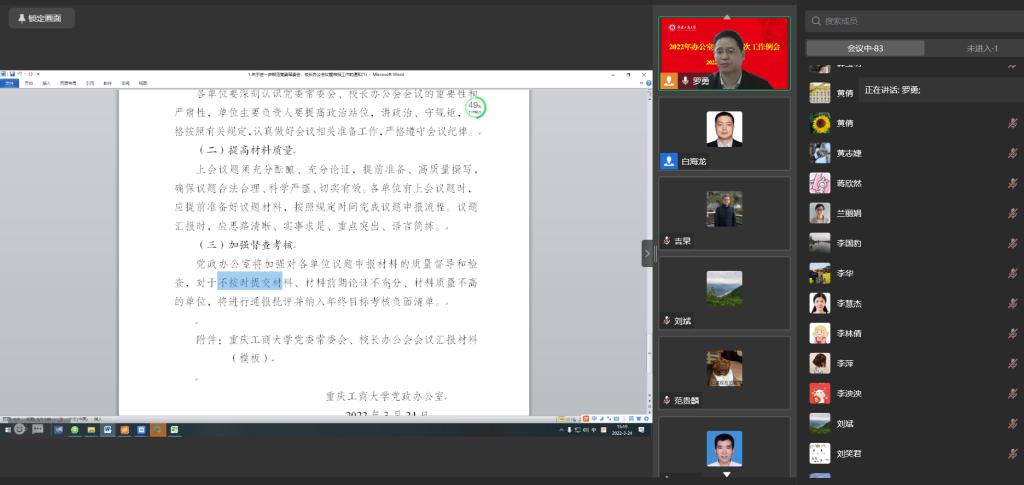Click the 锁定画面 lock screen button
The width and height of the screenshot is (1024, 485).
coord(40,18)
